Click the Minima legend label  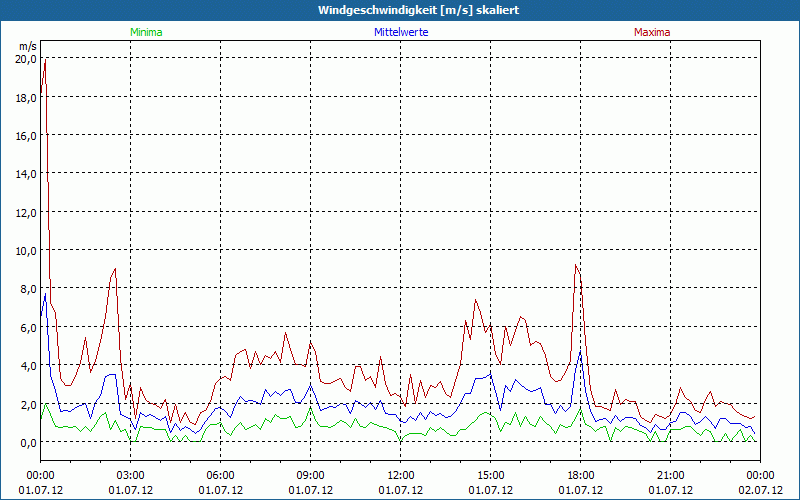pyautogui.click(x=146, y=32)
